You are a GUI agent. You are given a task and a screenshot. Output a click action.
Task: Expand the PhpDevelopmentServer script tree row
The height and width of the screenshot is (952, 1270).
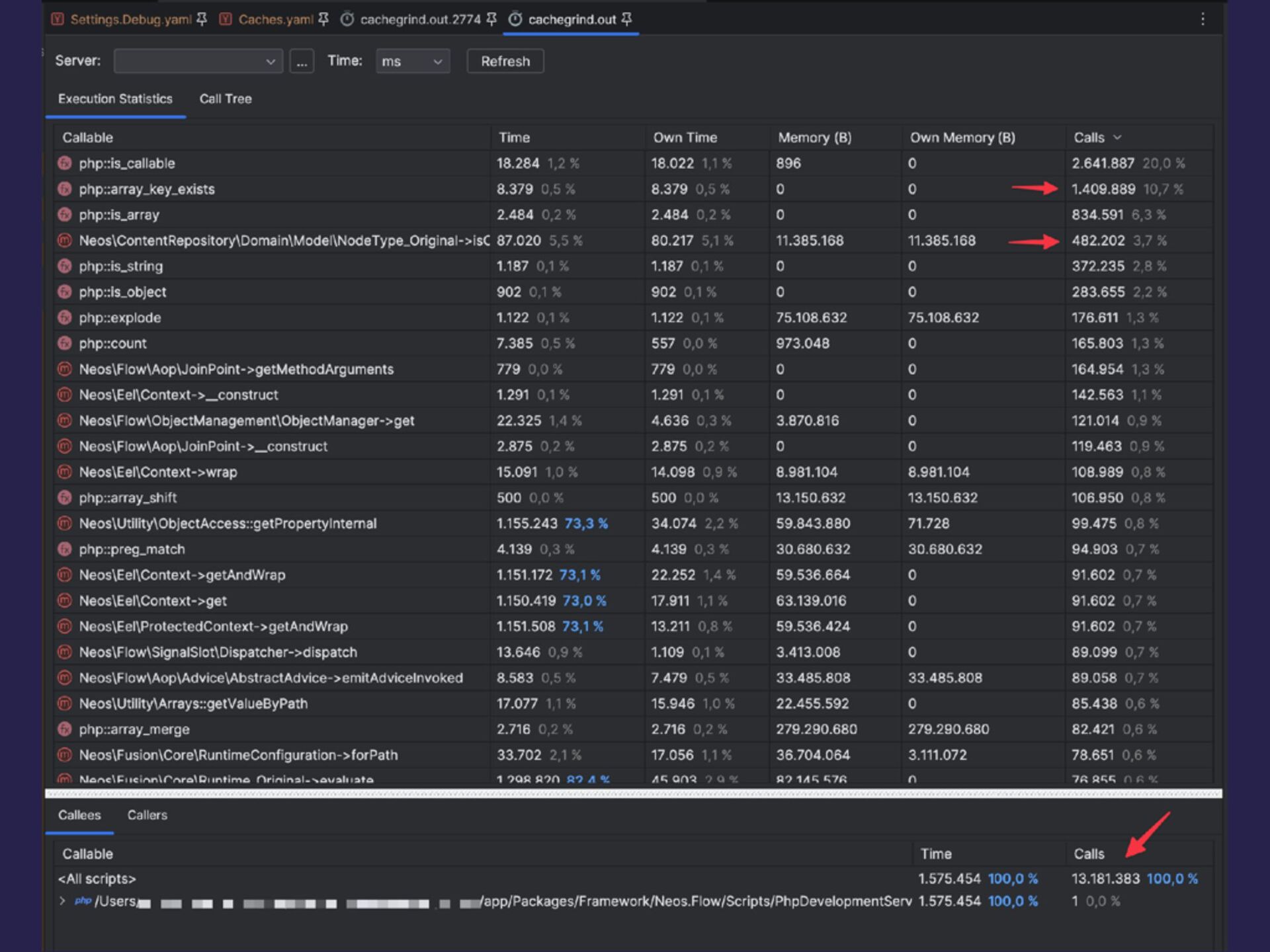click(x=62, y=901)
